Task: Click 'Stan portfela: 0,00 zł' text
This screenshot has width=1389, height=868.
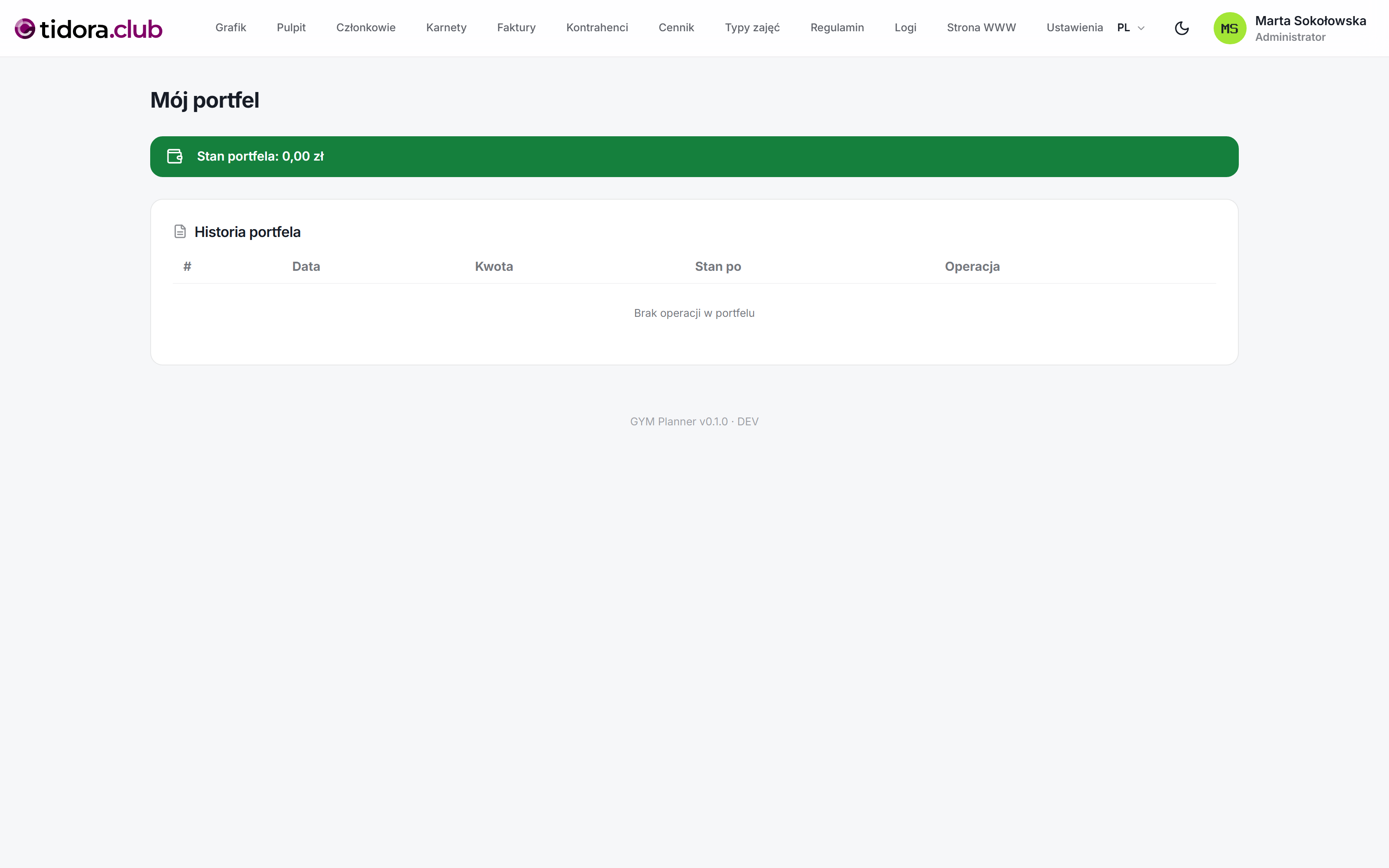Action: tap(260, 156)
